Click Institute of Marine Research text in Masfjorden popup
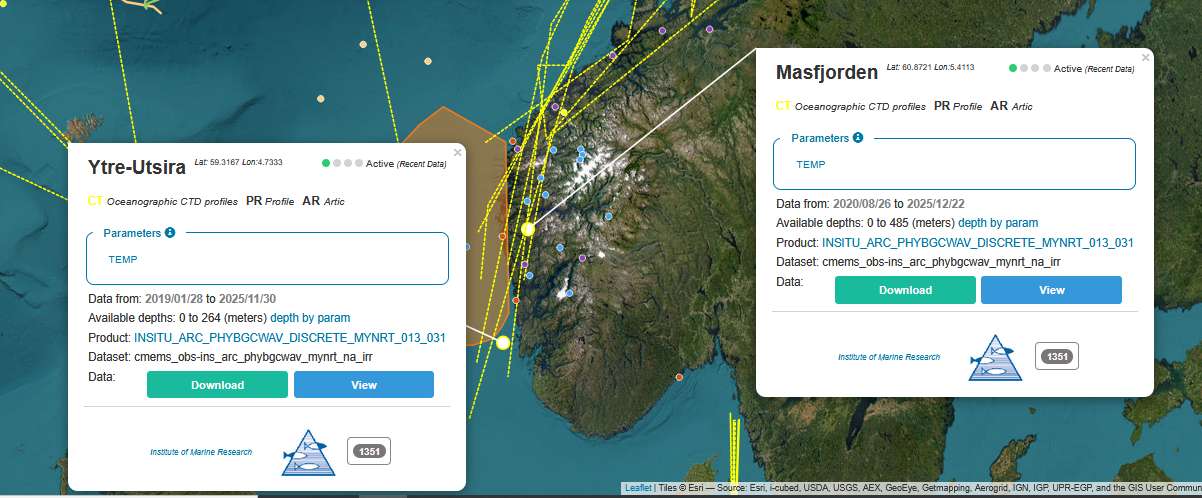1202x498 pixels. pos(888,357)
